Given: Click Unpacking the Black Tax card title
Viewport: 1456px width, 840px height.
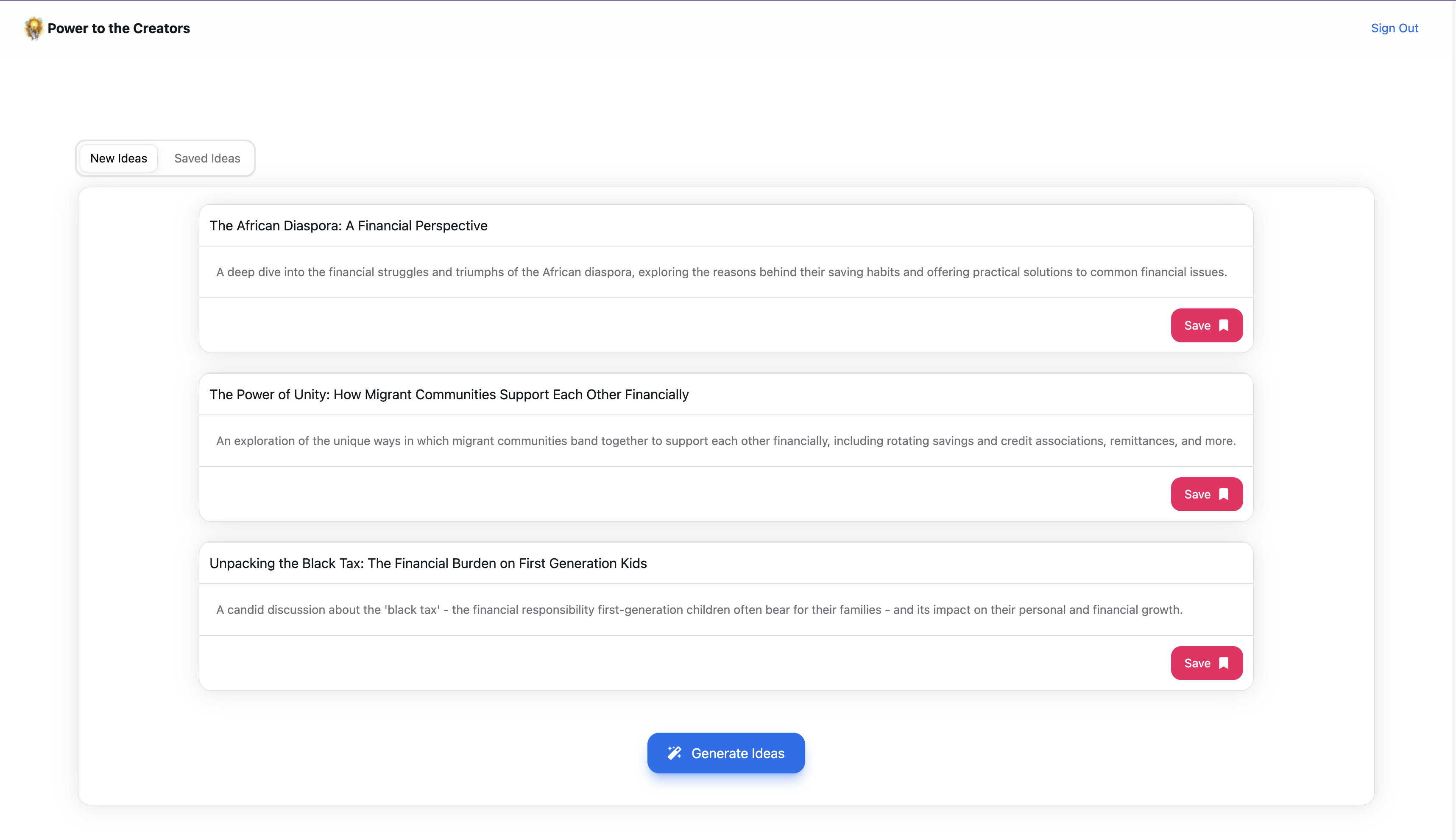Looking at the screenshot, I should coord(428,563).
